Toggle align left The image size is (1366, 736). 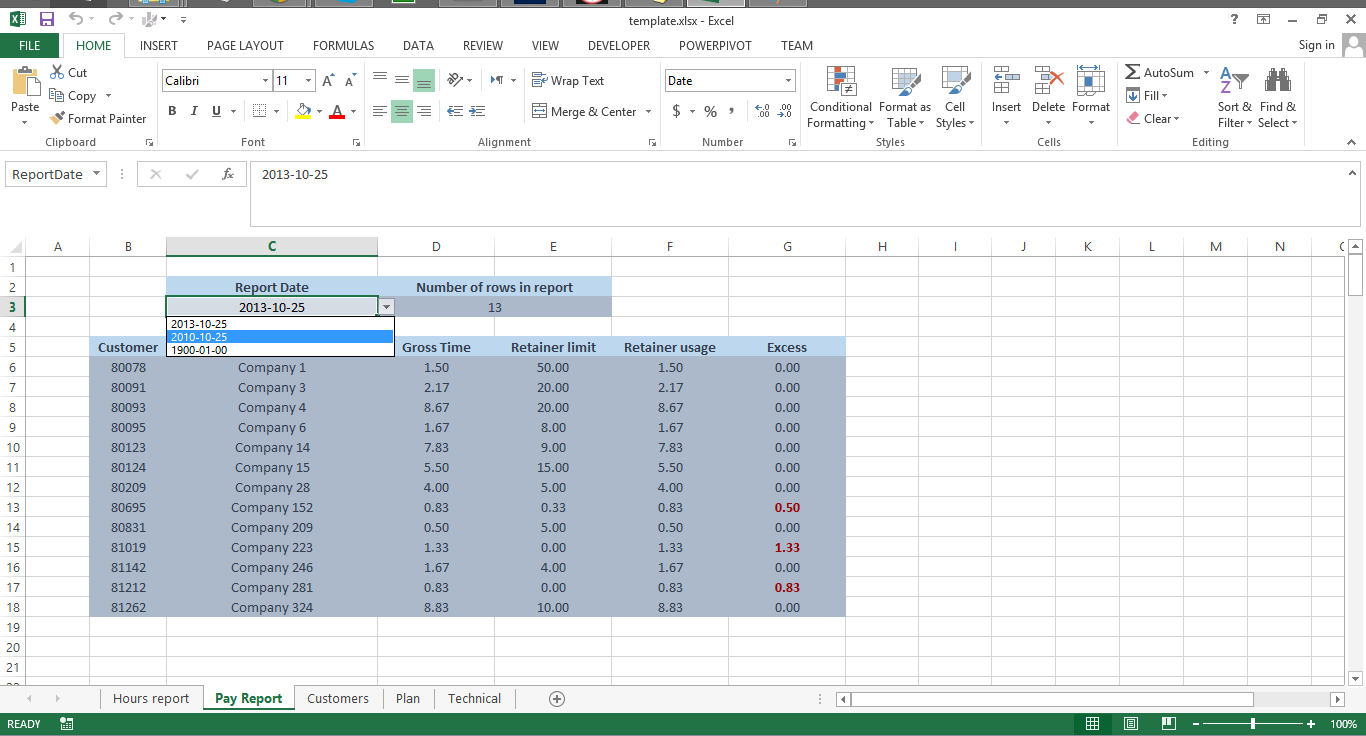[x=380, y=111]
